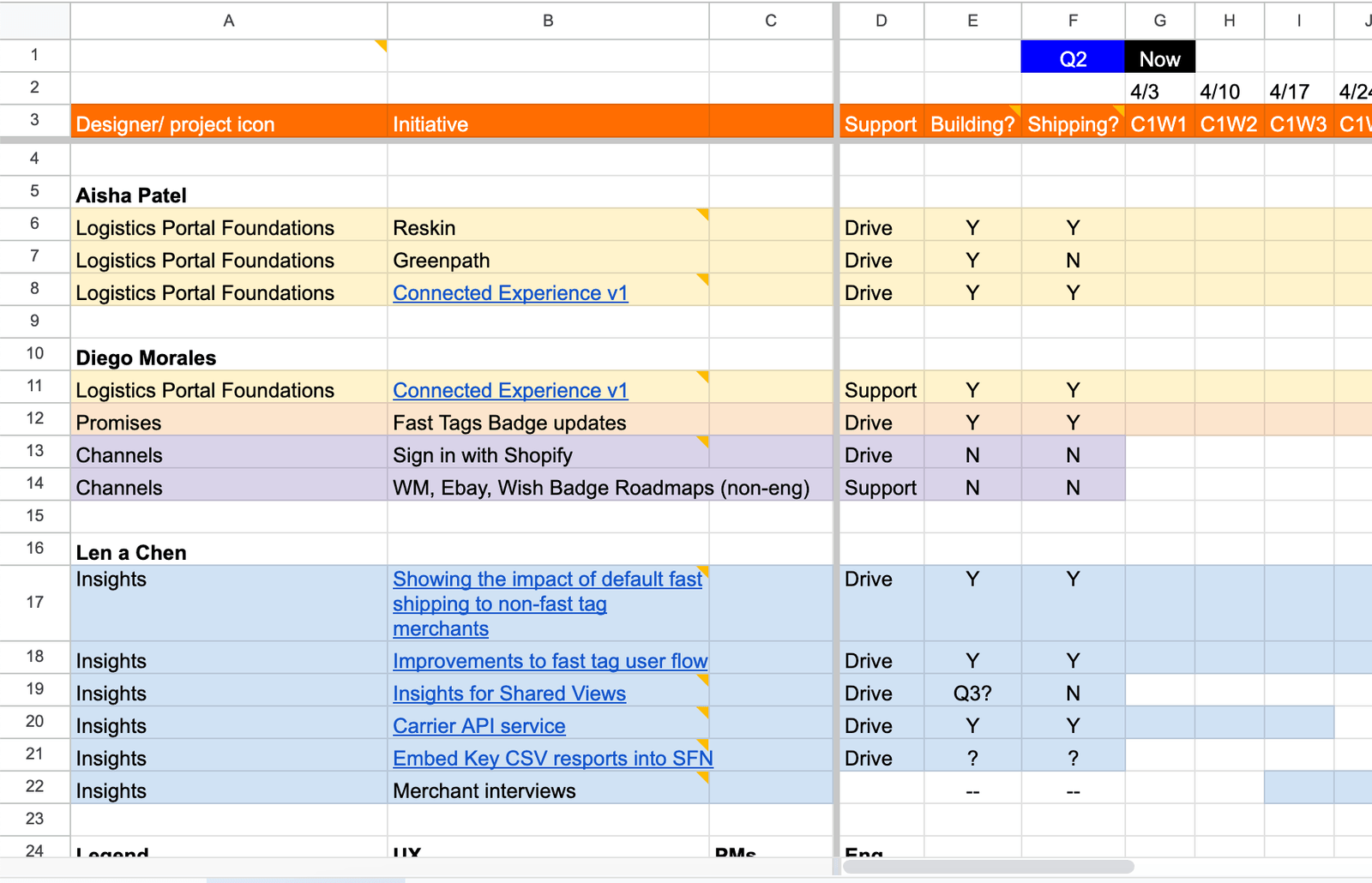Click note triangle on Insights for Shared Views

(702, 682)
